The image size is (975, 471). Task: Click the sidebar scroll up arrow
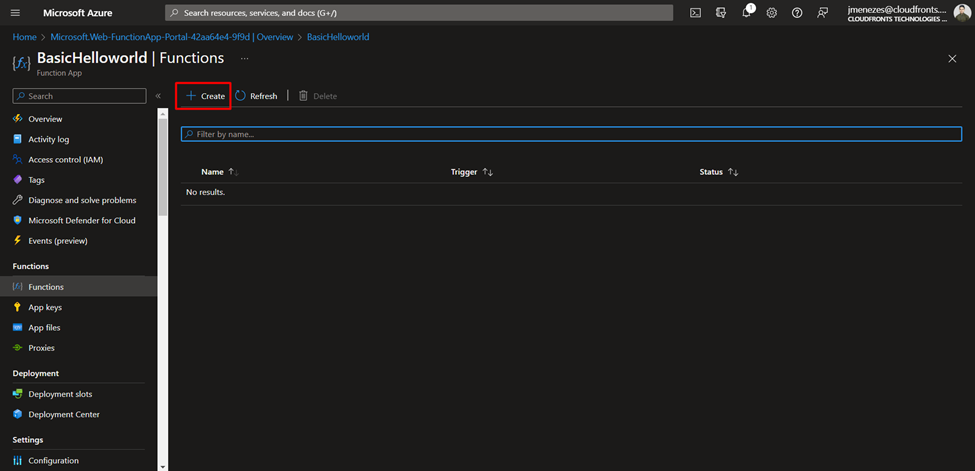click(x=162, y=113)
